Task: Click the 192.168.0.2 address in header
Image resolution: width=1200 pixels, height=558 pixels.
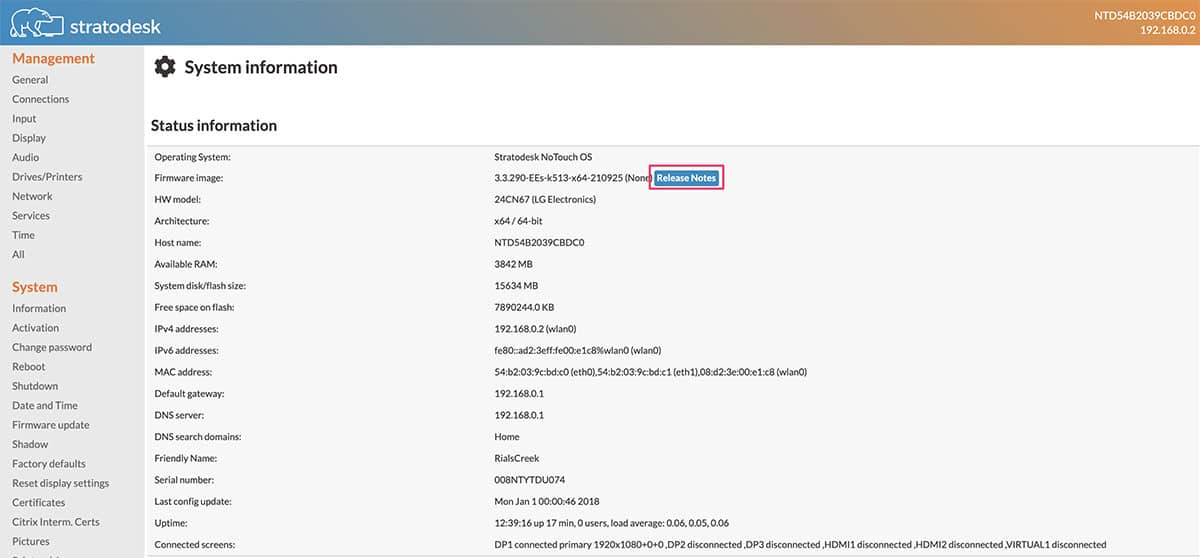Action: coord(1166,30)
